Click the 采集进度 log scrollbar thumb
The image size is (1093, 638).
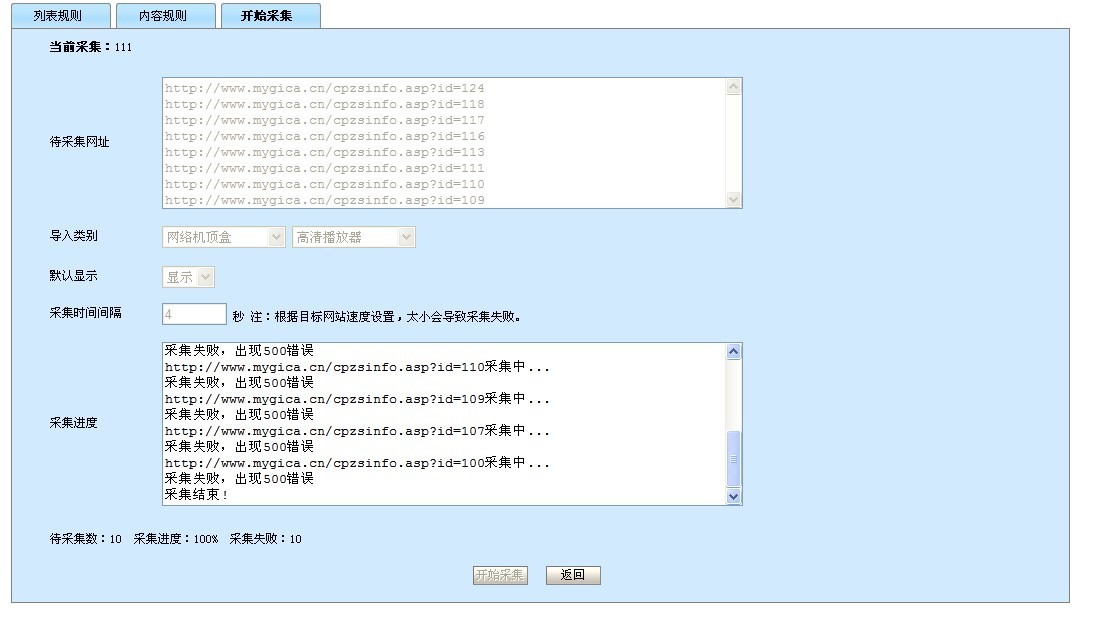733,458
